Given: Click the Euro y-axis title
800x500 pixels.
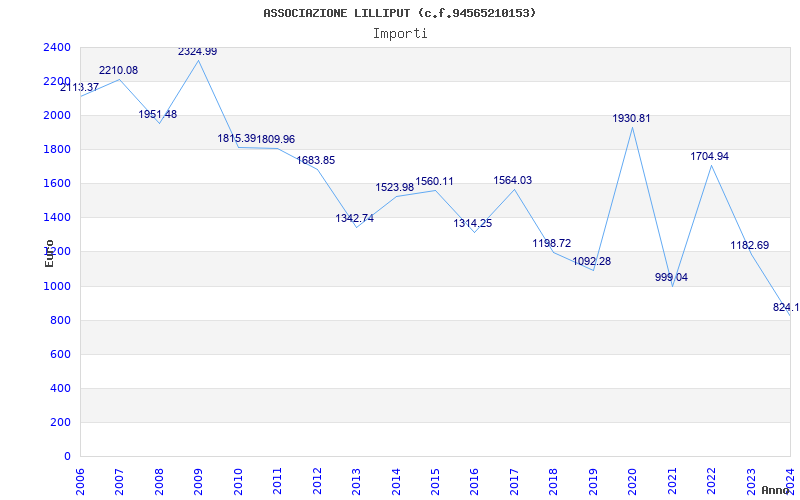Looking at the screenshot, I should point(49,253).
